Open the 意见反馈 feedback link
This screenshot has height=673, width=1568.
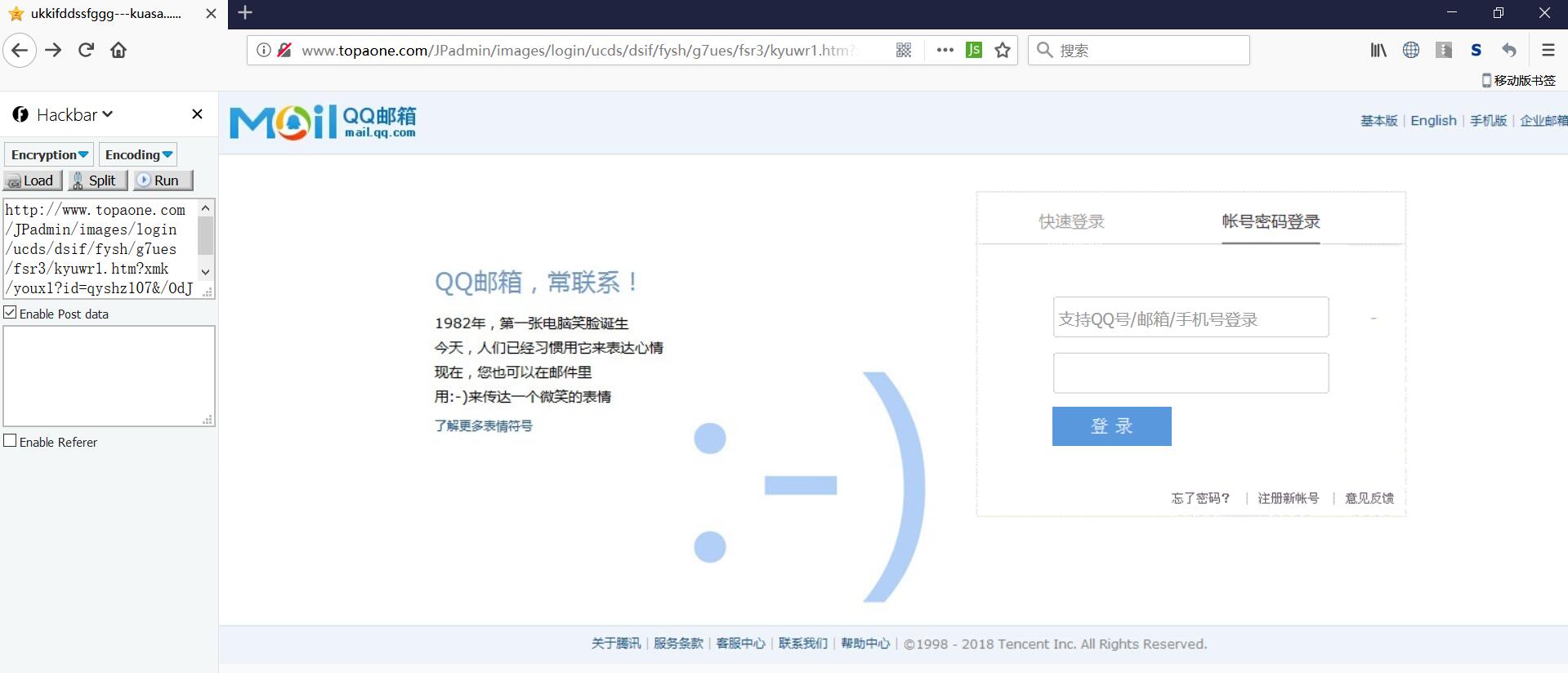click(1369, 498)
